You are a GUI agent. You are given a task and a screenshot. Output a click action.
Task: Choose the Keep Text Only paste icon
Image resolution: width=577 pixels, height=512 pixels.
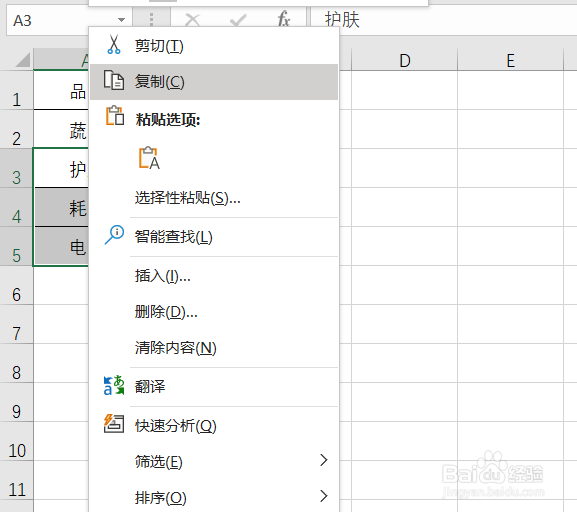[149, 158]
